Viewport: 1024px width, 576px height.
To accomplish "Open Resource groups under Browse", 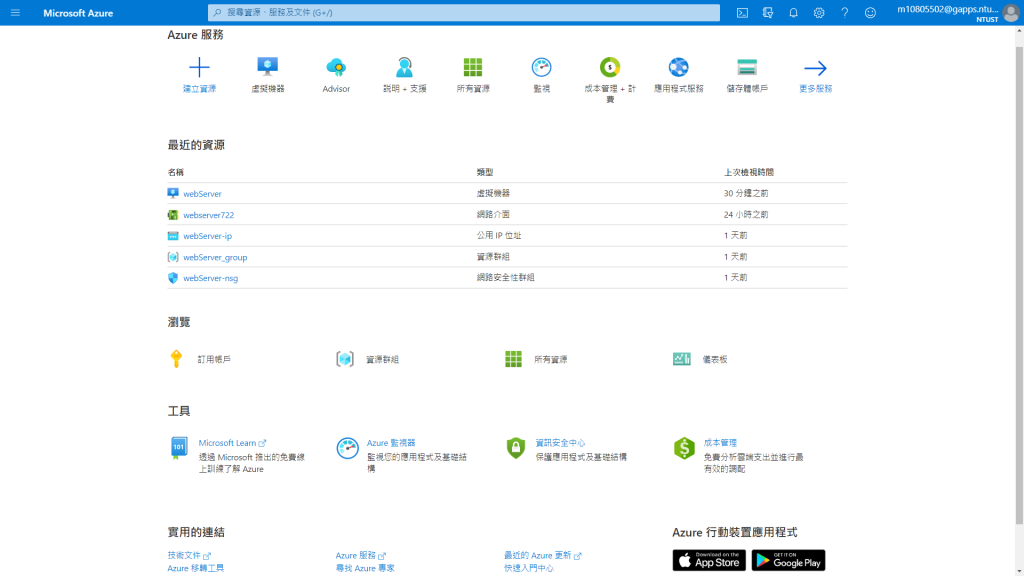I will (367, 359).
